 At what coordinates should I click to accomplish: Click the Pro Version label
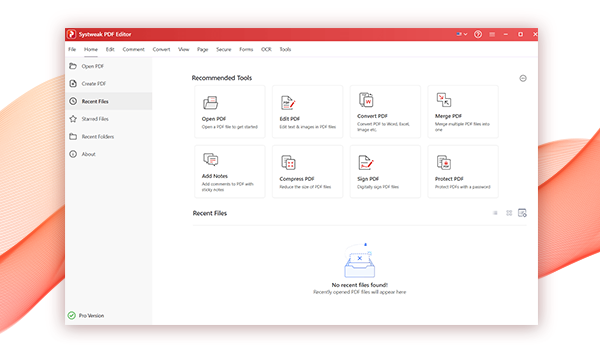91,316
